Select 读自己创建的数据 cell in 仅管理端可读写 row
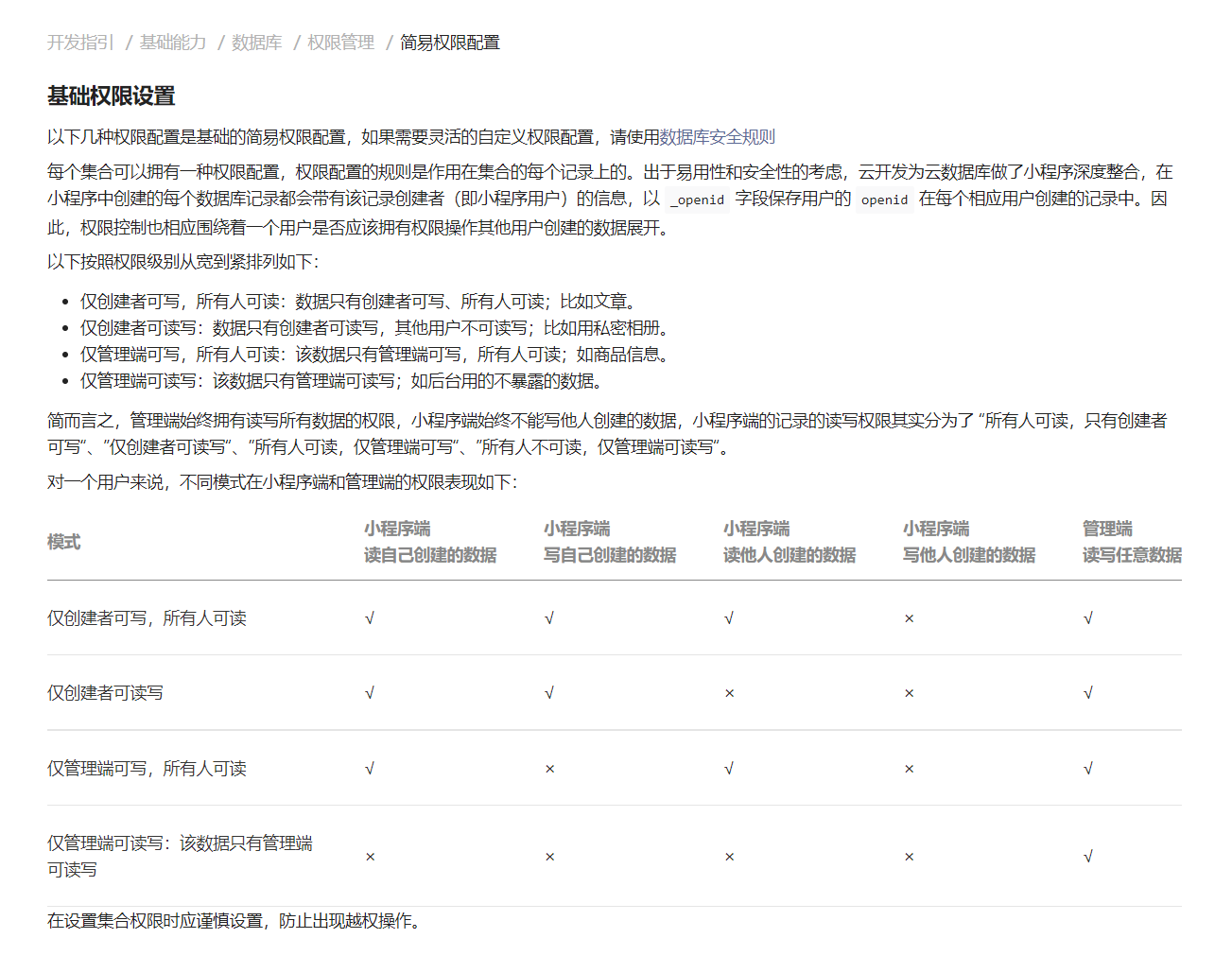Viewport: 1232px width, 973px height. point(370,857)
